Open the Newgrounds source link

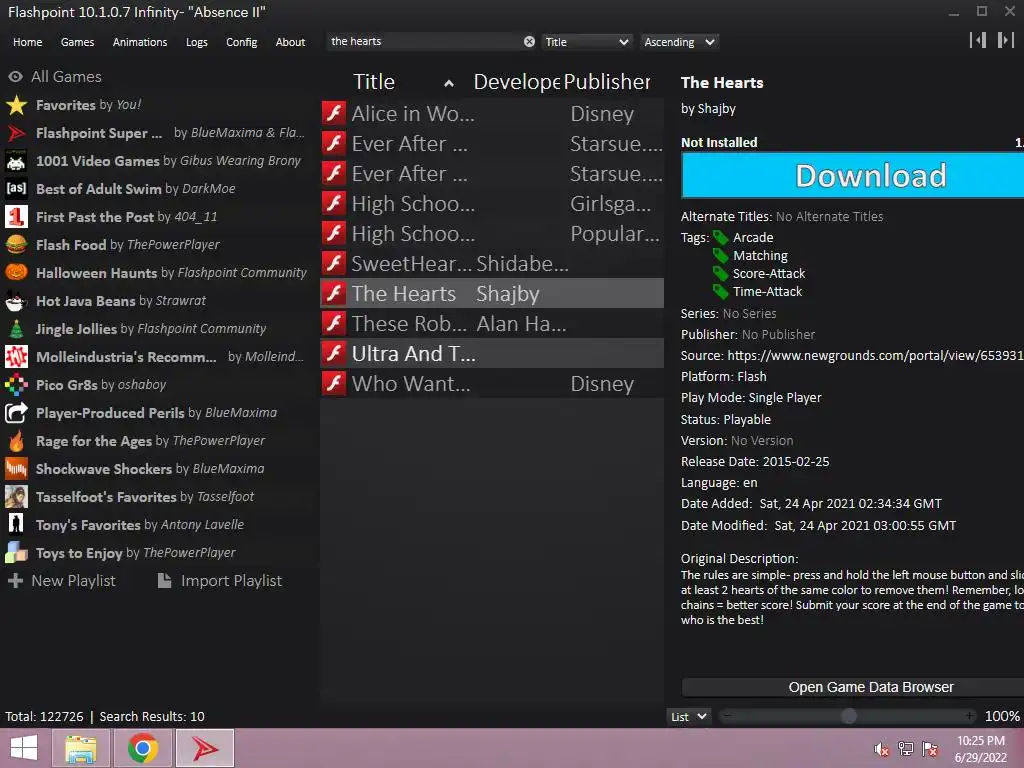tap(875, 355)
